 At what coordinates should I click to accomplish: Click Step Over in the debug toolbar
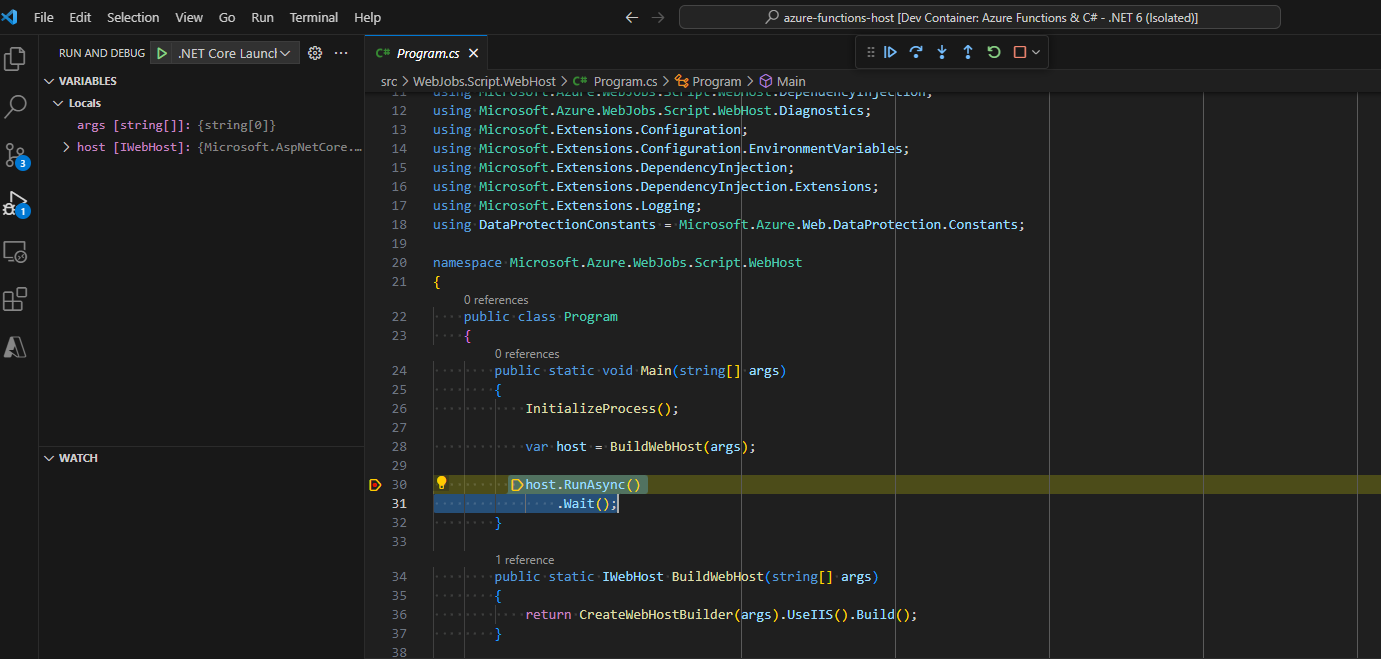(x=916, y=51)
